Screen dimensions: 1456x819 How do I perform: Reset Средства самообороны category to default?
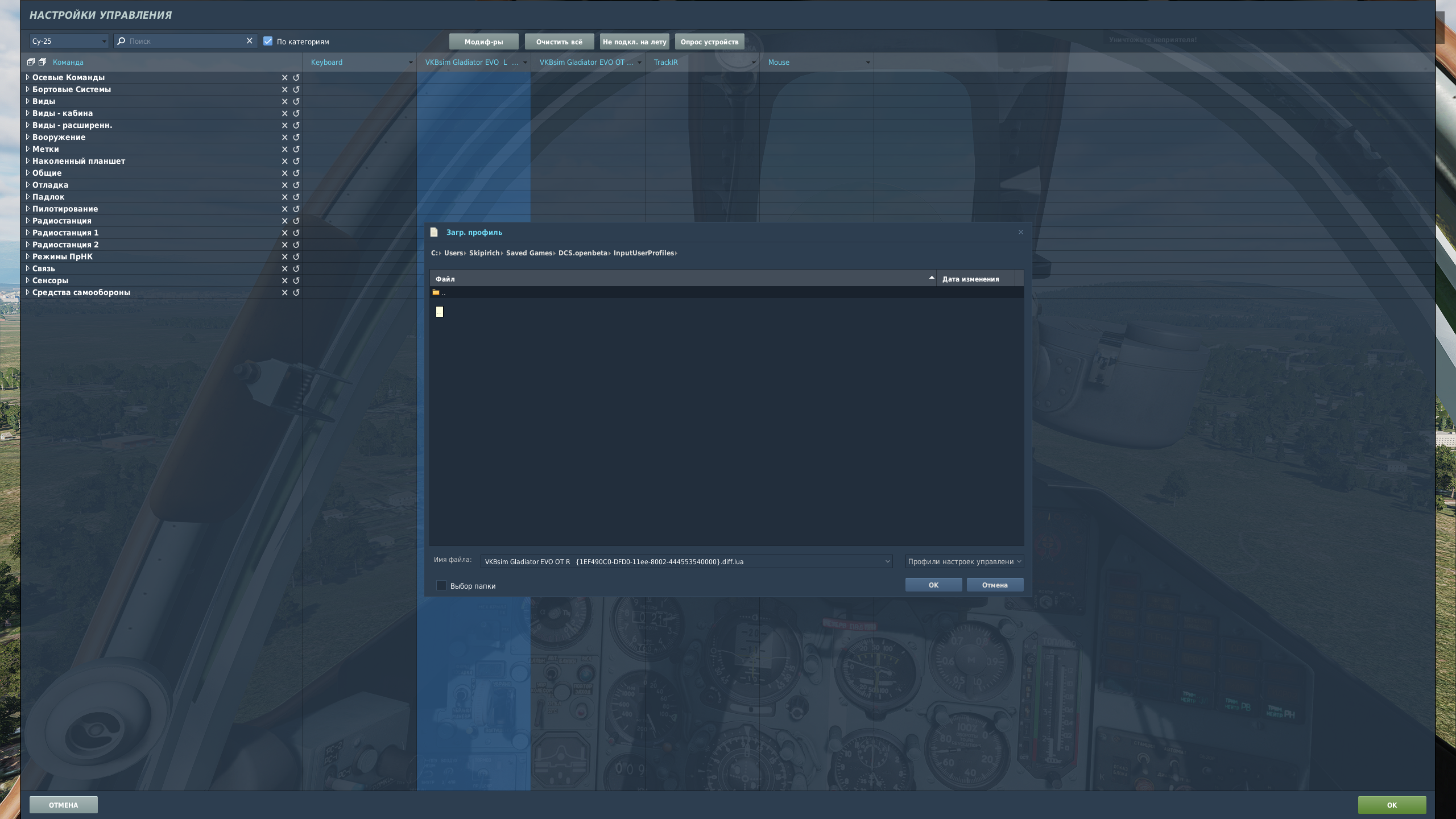pos(296,292)
